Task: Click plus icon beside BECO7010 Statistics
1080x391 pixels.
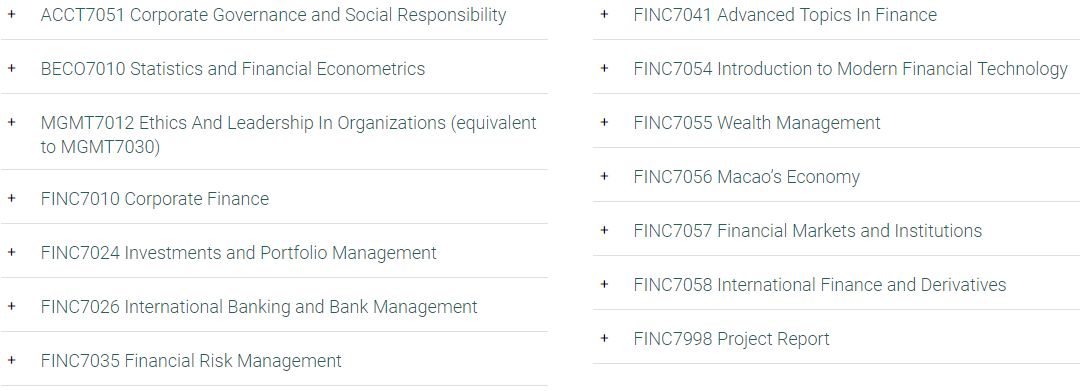Action: 12,67
